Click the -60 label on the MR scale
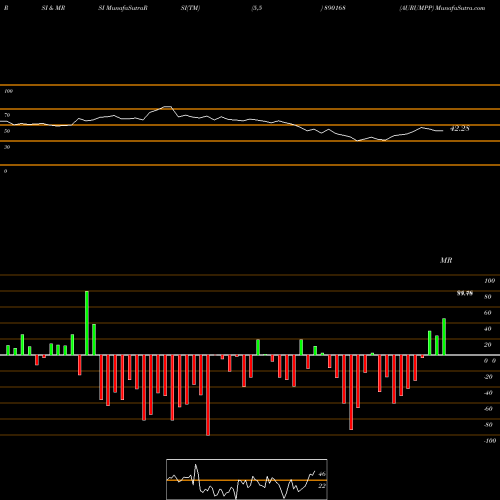The height and width of the screenshot is (500, 500). [488, 409]
